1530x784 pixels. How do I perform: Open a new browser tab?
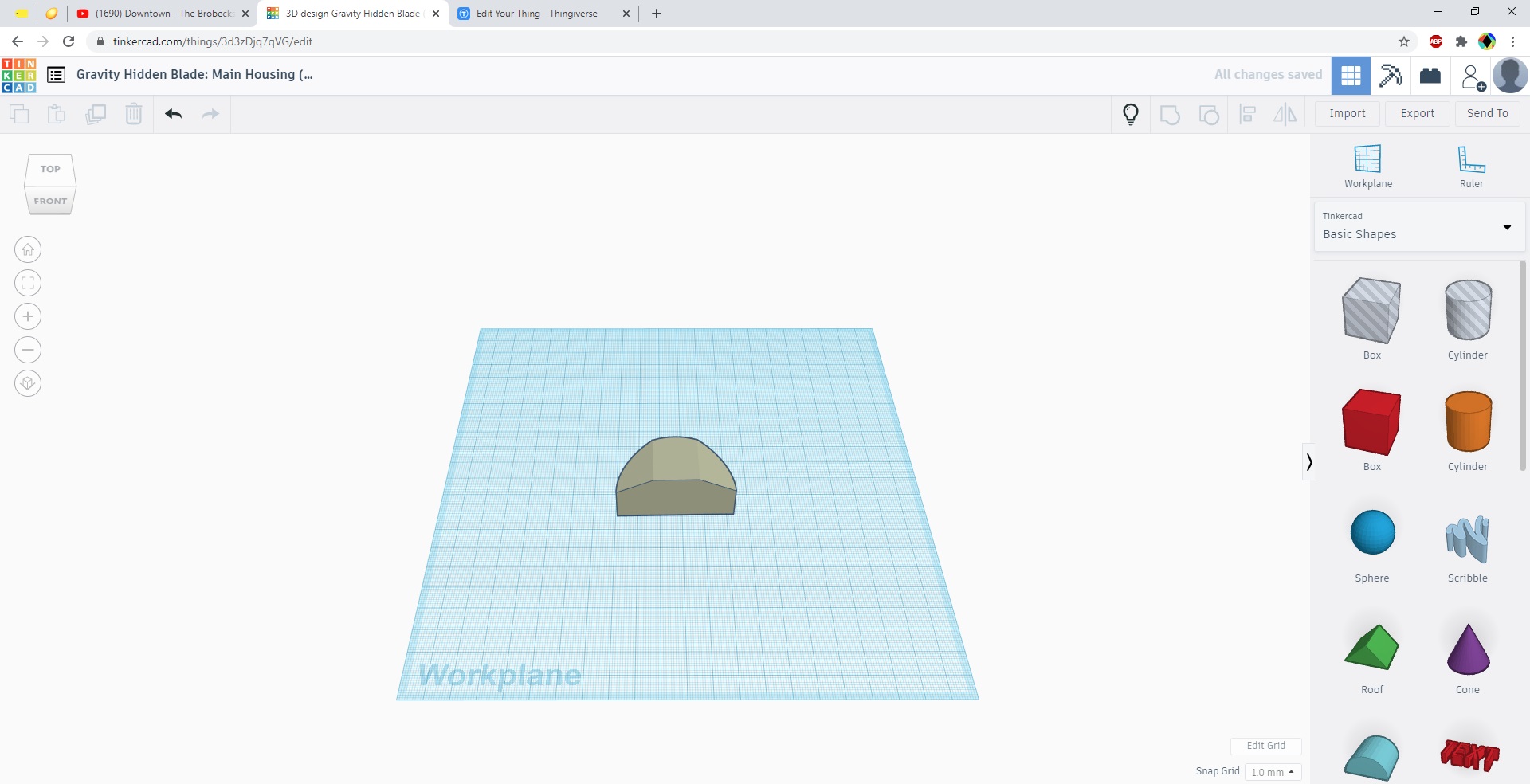click(x=657, y=14)
